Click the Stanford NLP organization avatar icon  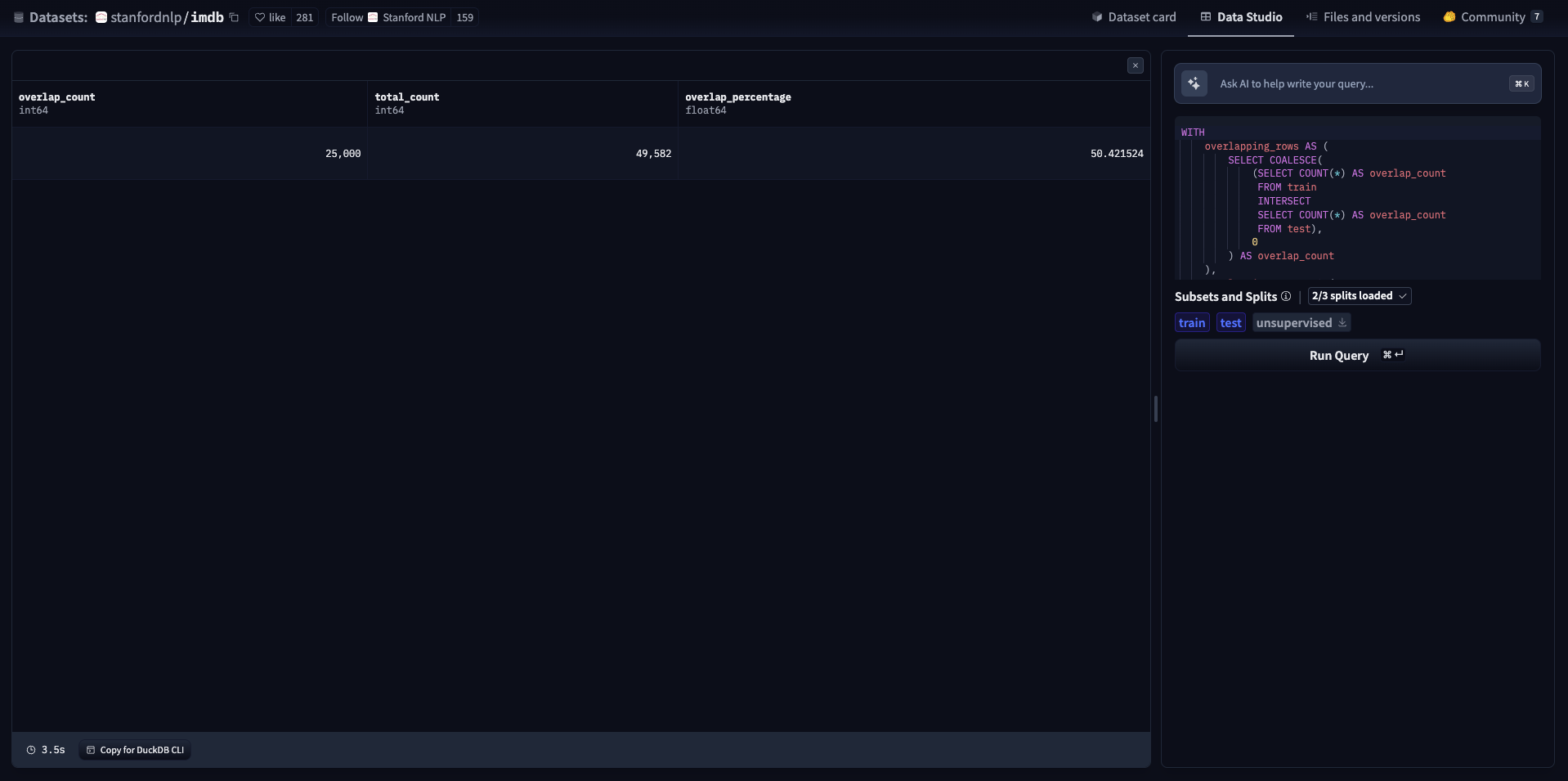[373, 17]
